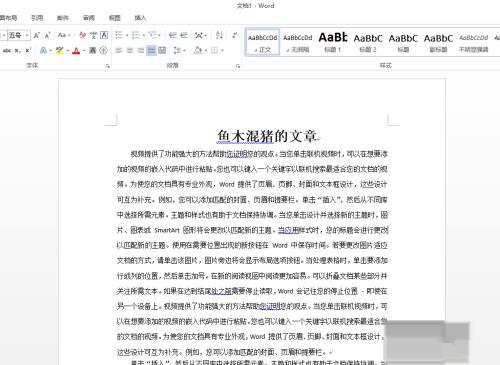Screen dimensions: 500x365
Task: Open the 审阅 ribbon tab
Action: pyautogui.click(x=89, y=18)
